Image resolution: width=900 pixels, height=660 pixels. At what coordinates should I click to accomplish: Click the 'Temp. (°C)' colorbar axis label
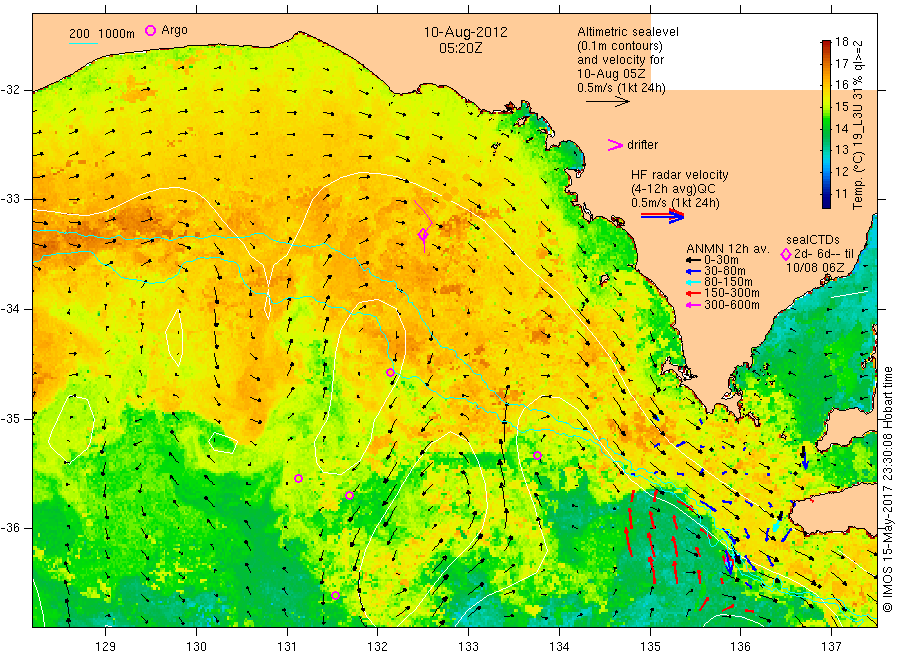[858, 179]
